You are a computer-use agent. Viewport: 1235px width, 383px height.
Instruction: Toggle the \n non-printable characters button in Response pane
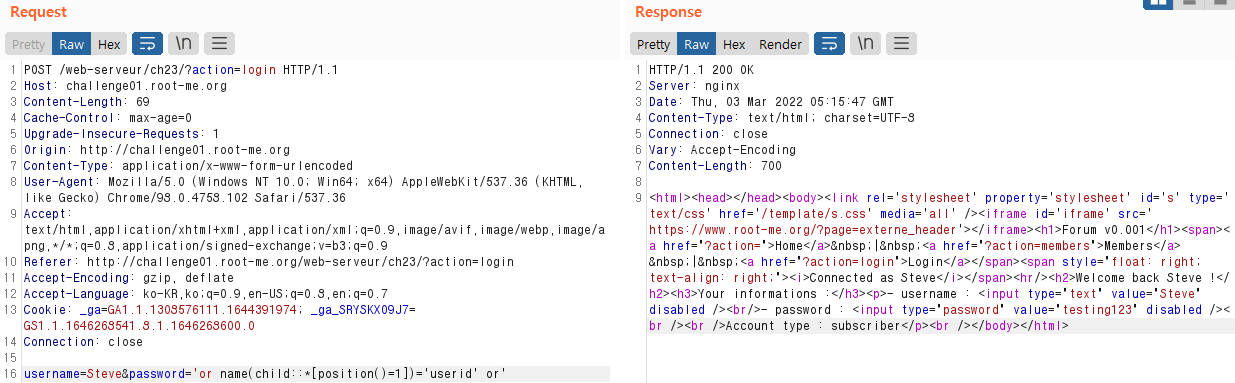tap(866, 44)
